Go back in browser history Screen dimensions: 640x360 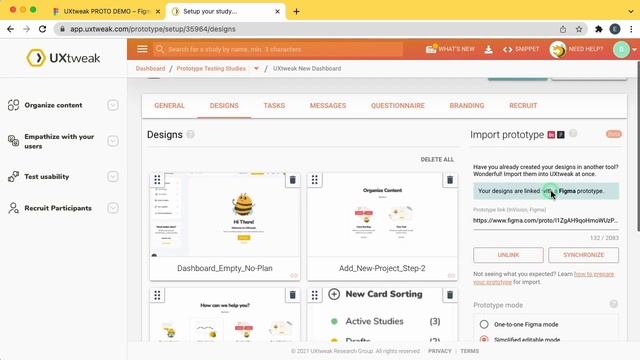click(11, 29)
